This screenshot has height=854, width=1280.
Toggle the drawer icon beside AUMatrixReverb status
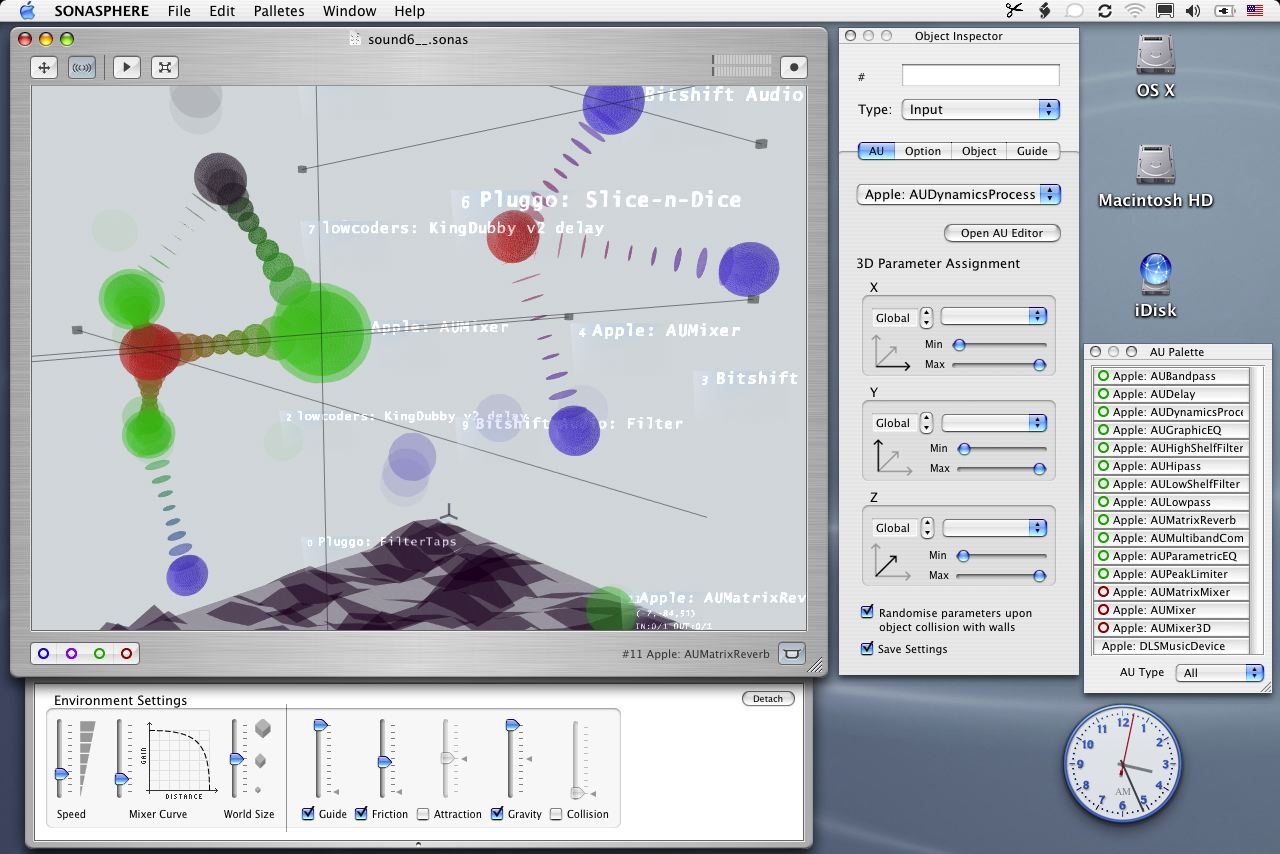(x=792, y=654)
